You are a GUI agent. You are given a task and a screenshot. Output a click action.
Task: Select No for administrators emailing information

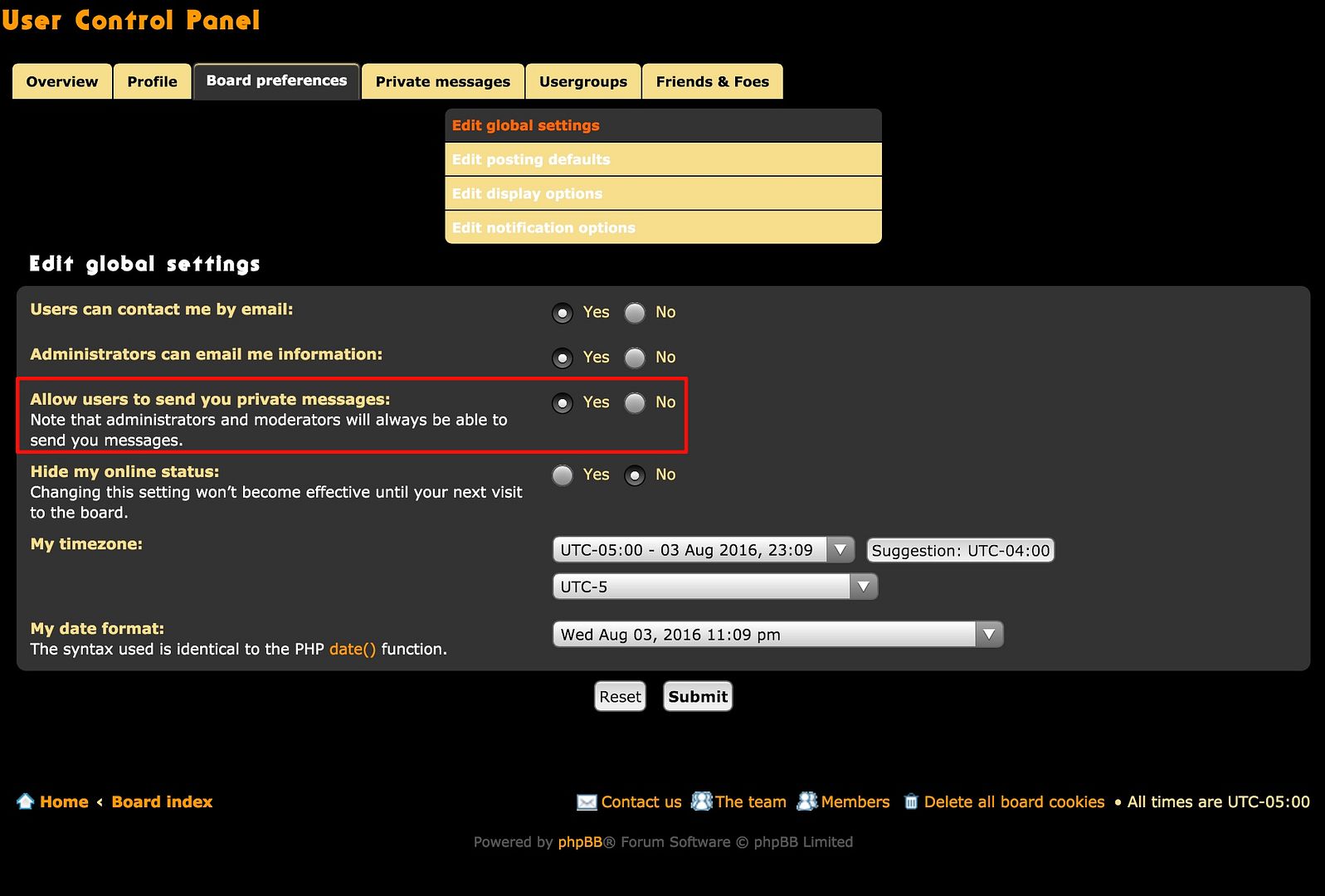pyautogui.click(x=635, y=358)
